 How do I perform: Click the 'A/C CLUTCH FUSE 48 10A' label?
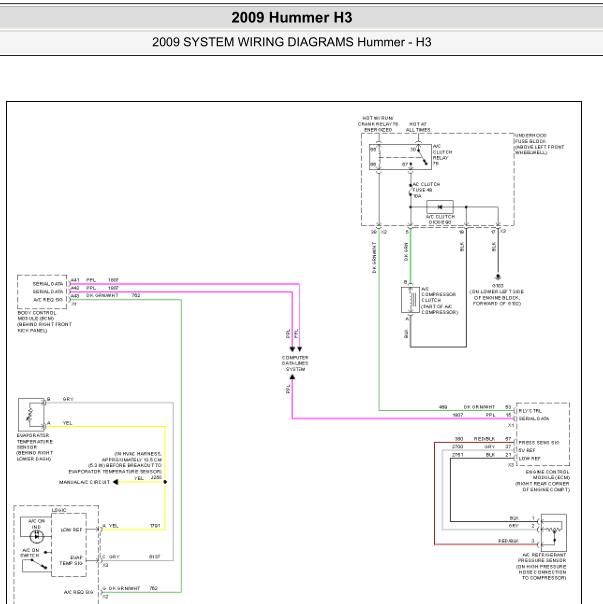(426, 190)
